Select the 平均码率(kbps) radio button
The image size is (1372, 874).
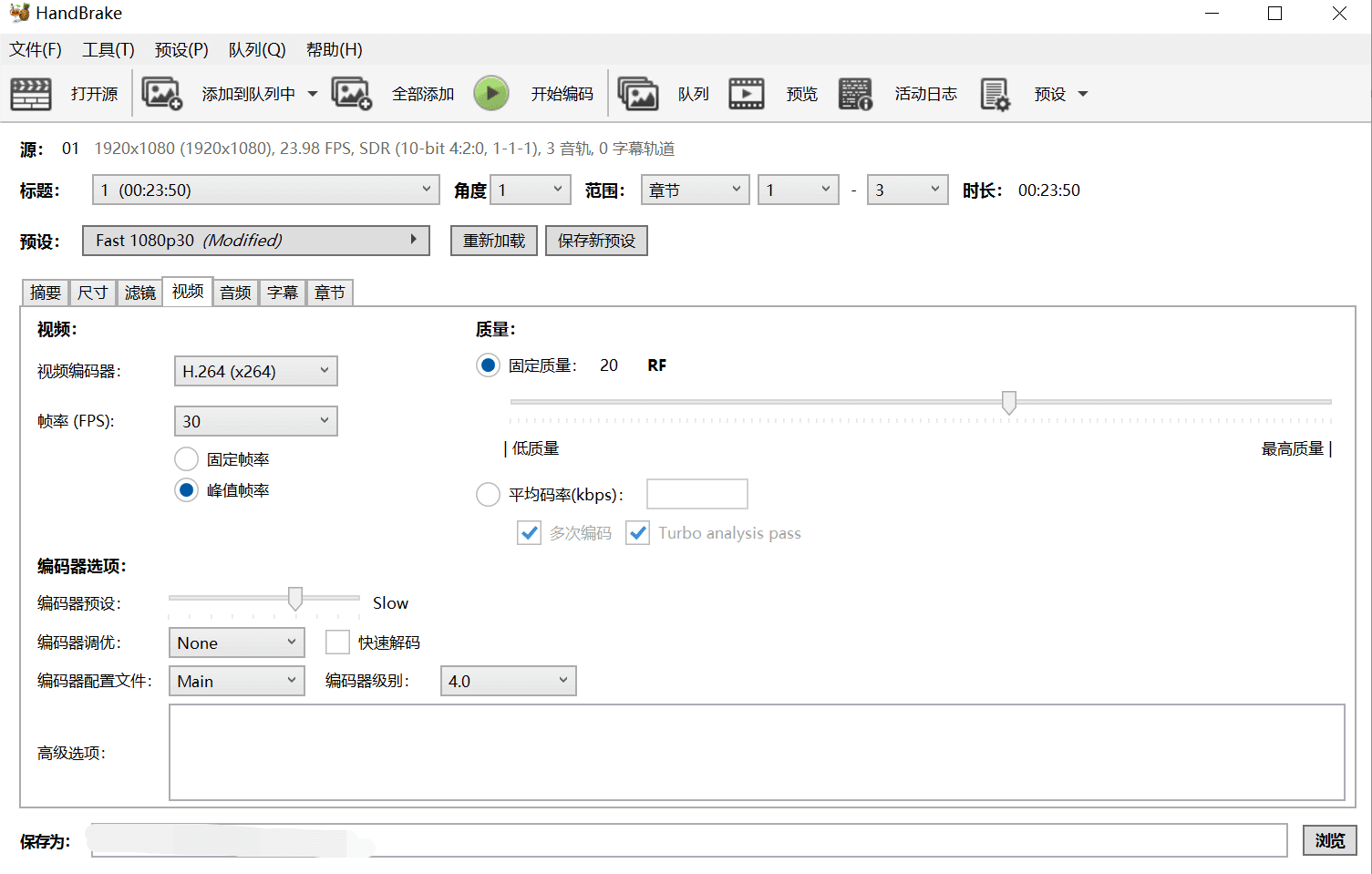489,494
